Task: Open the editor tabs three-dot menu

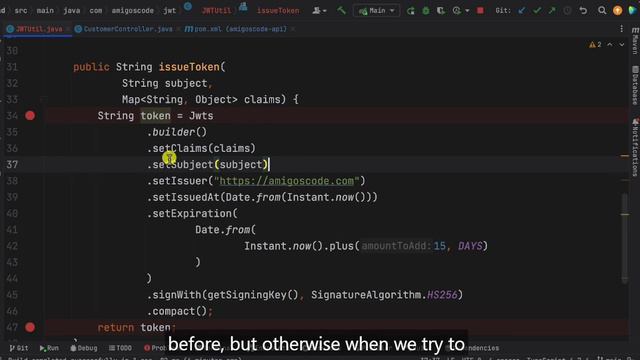Action: click(x=621, y=29)
